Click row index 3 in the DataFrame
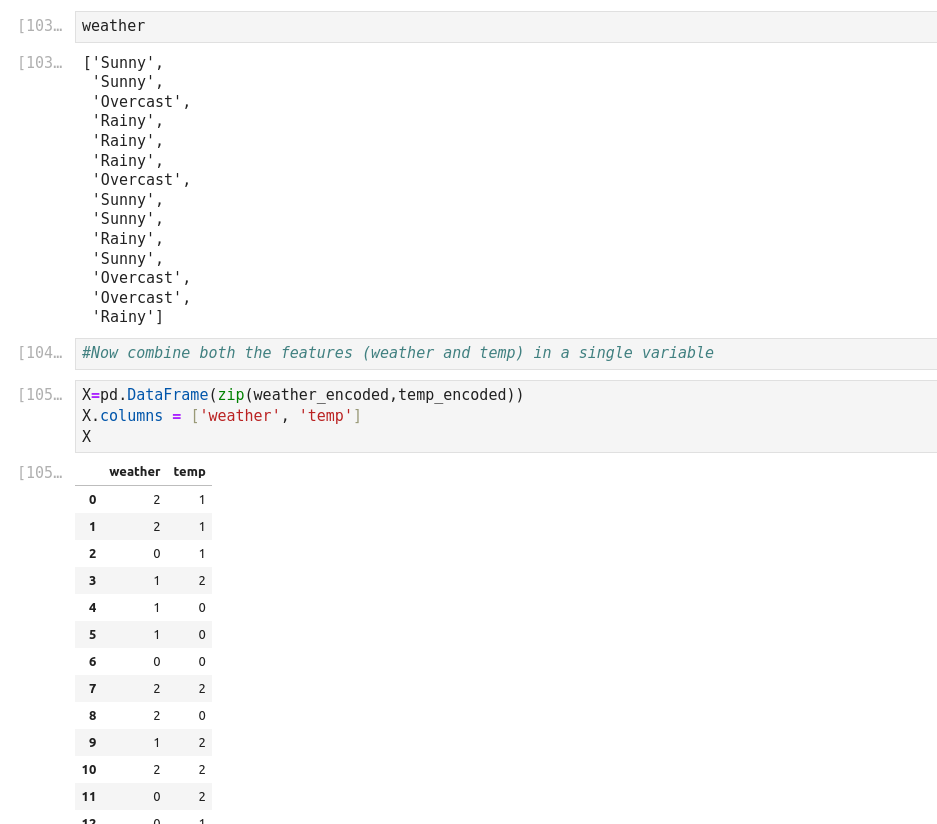 92,581
